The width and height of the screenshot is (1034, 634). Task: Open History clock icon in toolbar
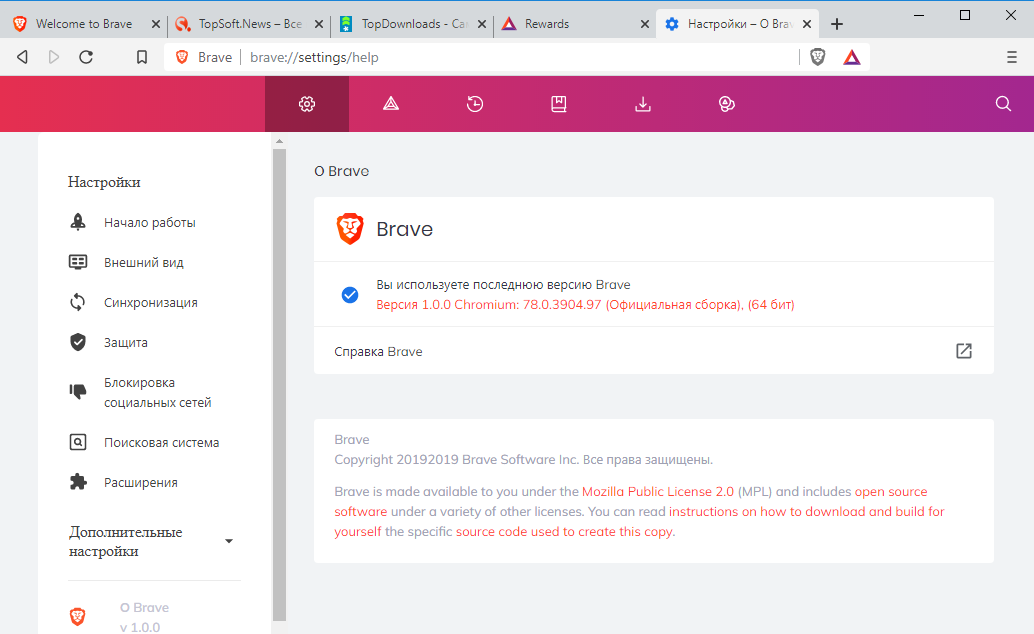click(x=475, y=104)
